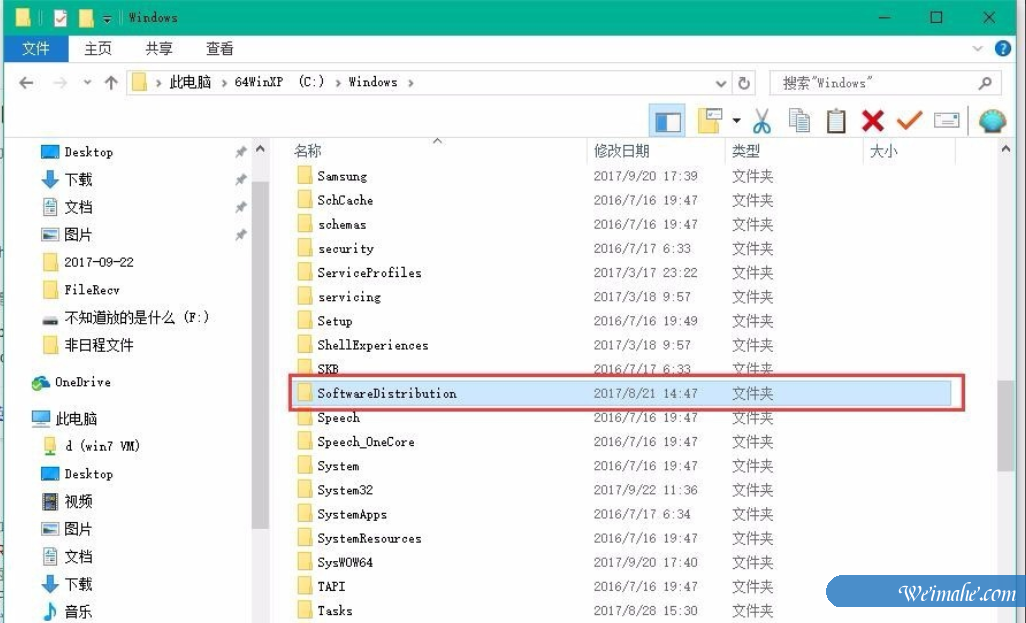Click the back navigation arrow
This screenshot has height=623, width=1026.
[x=26, y=82]
